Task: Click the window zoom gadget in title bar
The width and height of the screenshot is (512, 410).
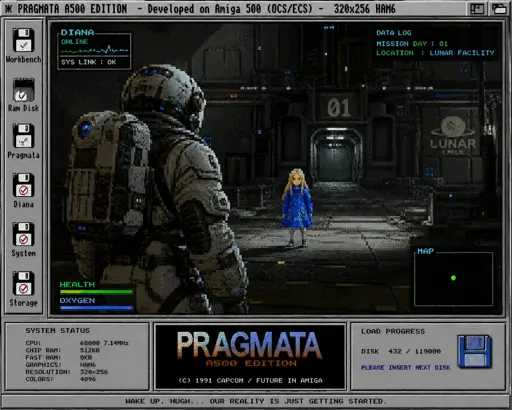Action: (x=477, y=9)
